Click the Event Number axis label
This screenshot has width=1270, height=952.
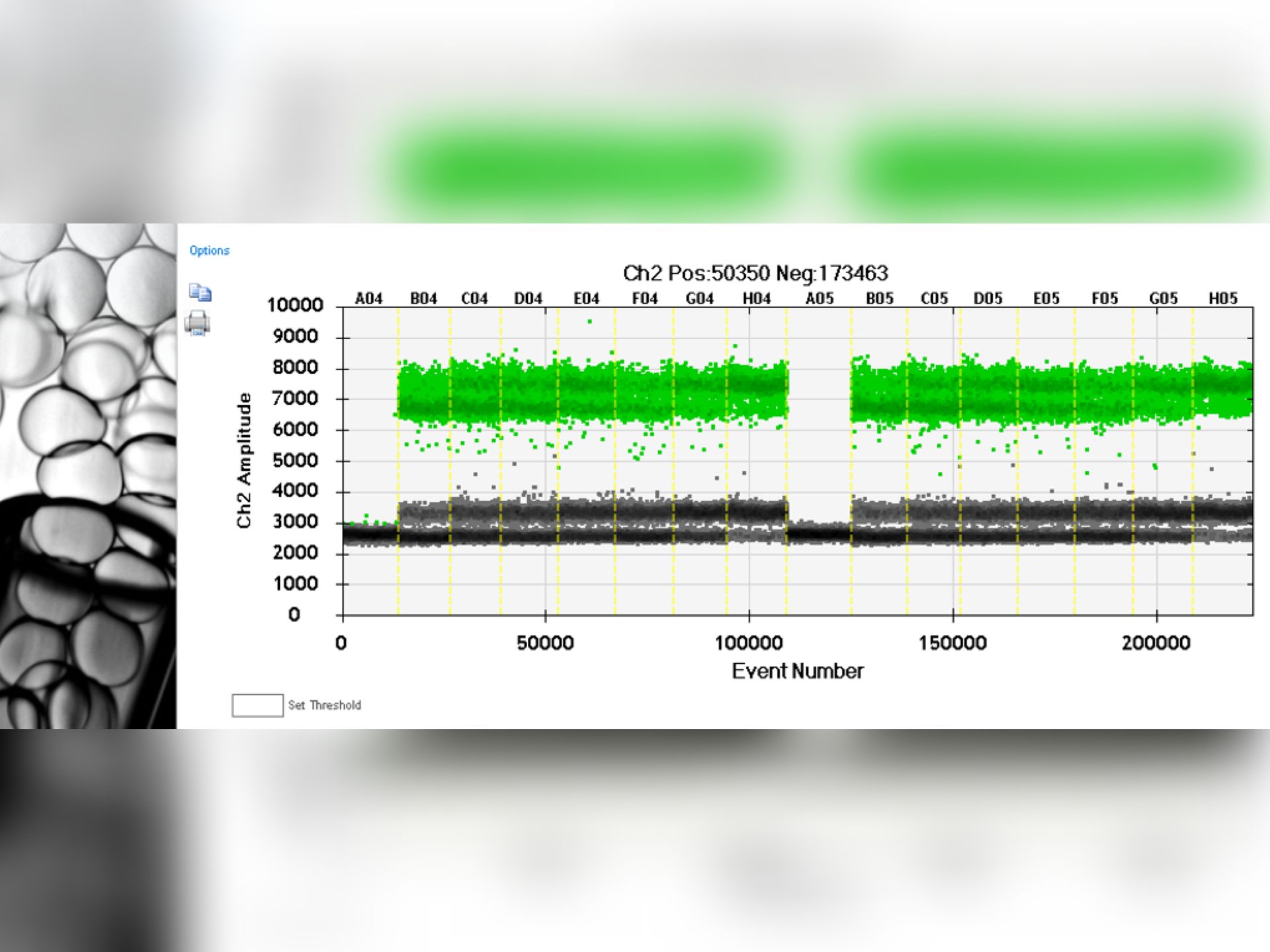pyautogui.click(x=797, y=671)
